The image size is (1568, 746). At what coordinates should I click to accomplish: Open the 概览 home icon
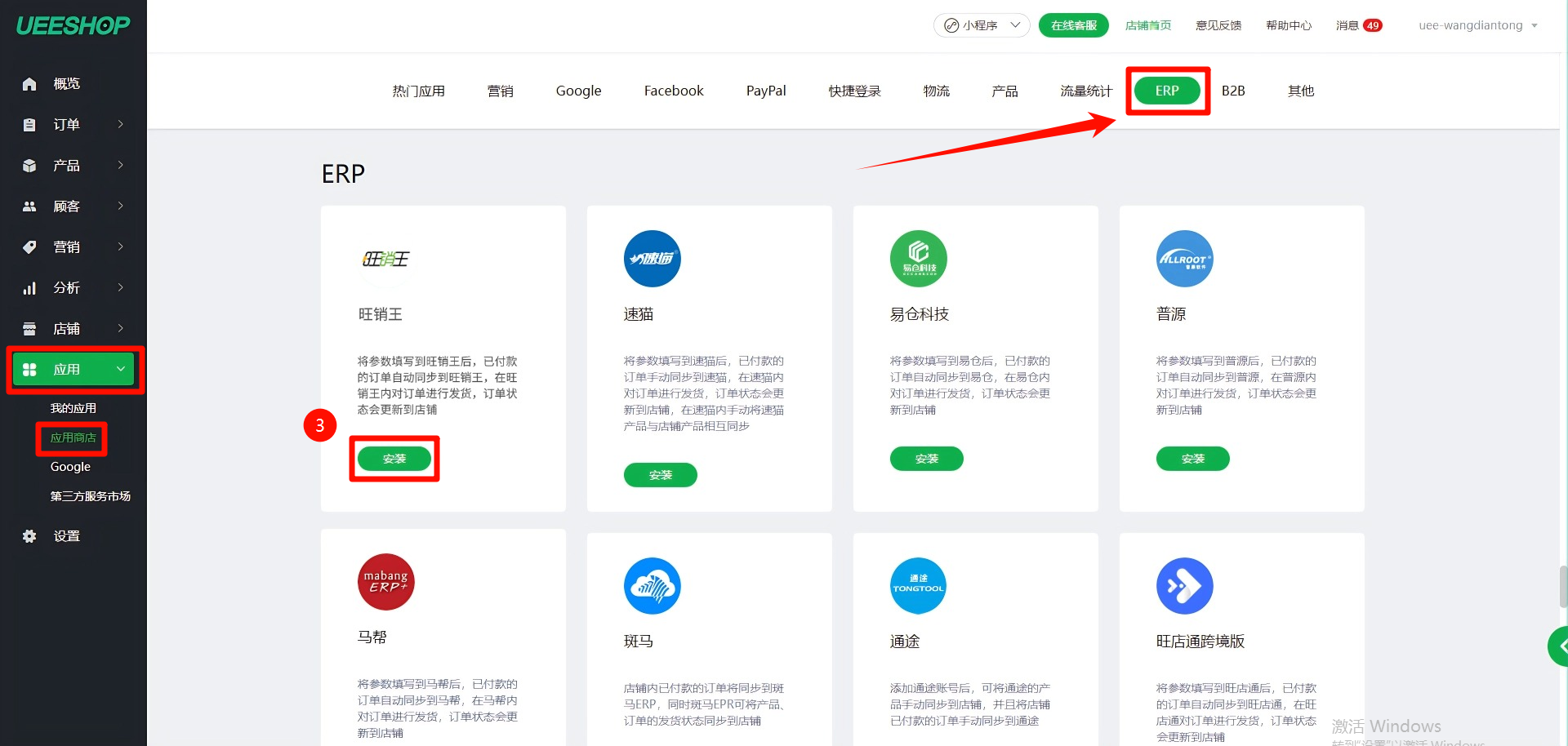tap(29, 84)
